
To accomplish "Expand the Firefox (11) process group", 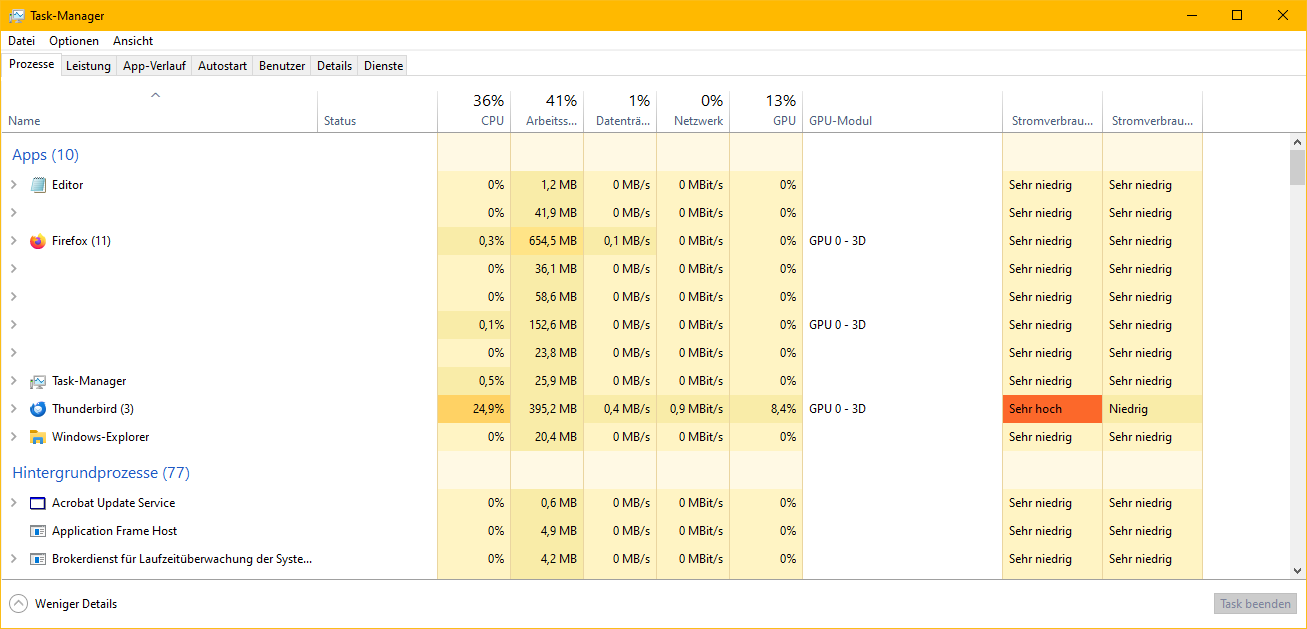I will coord(14,241).
